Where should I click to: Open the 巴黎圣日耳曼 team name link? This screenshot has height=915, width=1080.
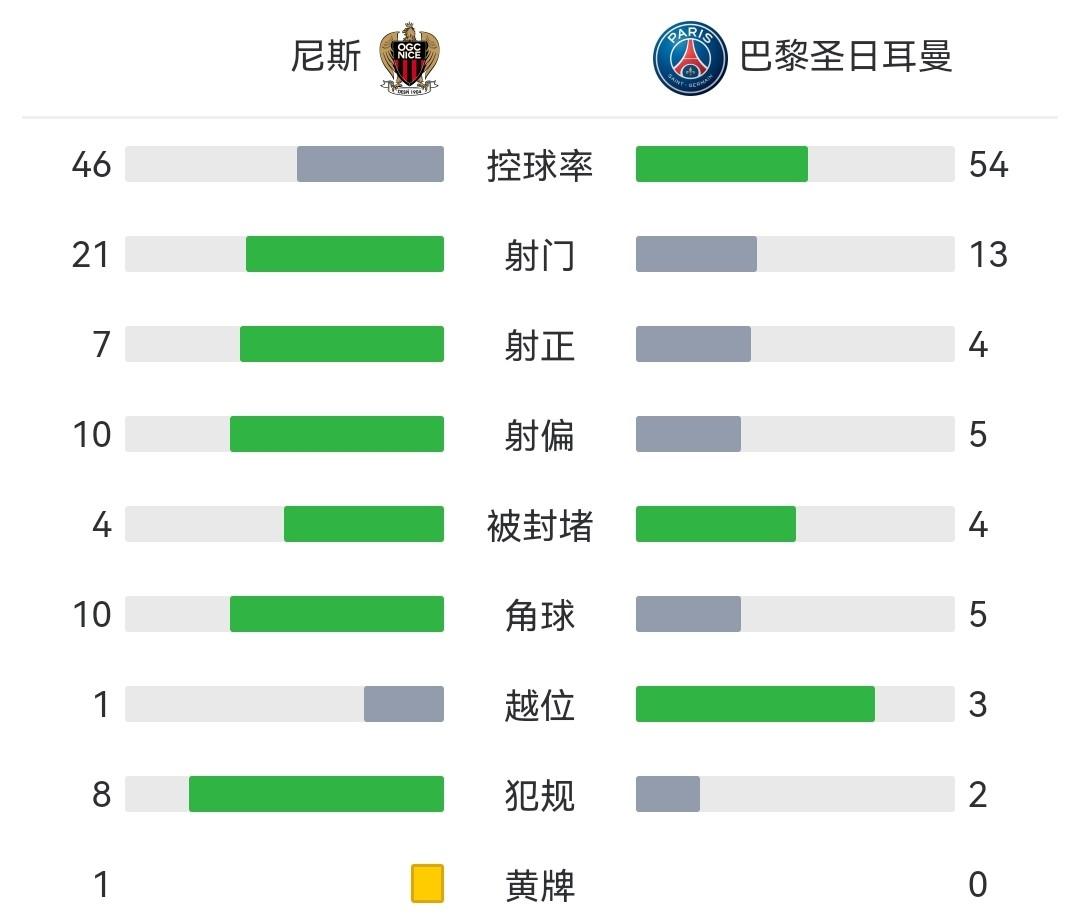coord(845,57)
